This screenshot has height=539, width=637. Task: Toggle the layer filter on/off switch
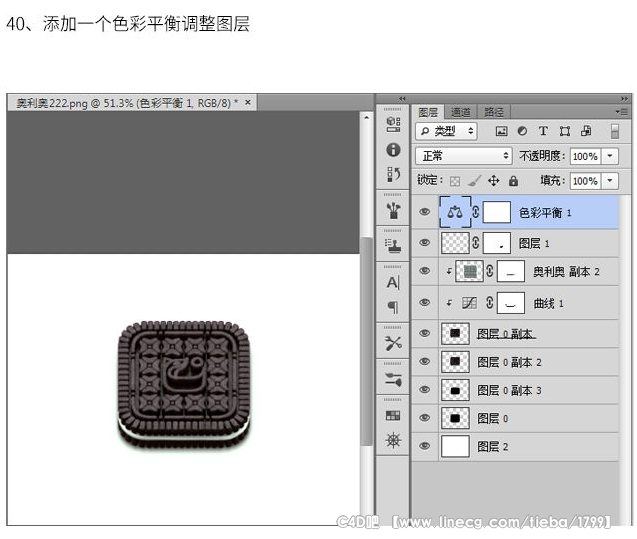tap(615, 131)
